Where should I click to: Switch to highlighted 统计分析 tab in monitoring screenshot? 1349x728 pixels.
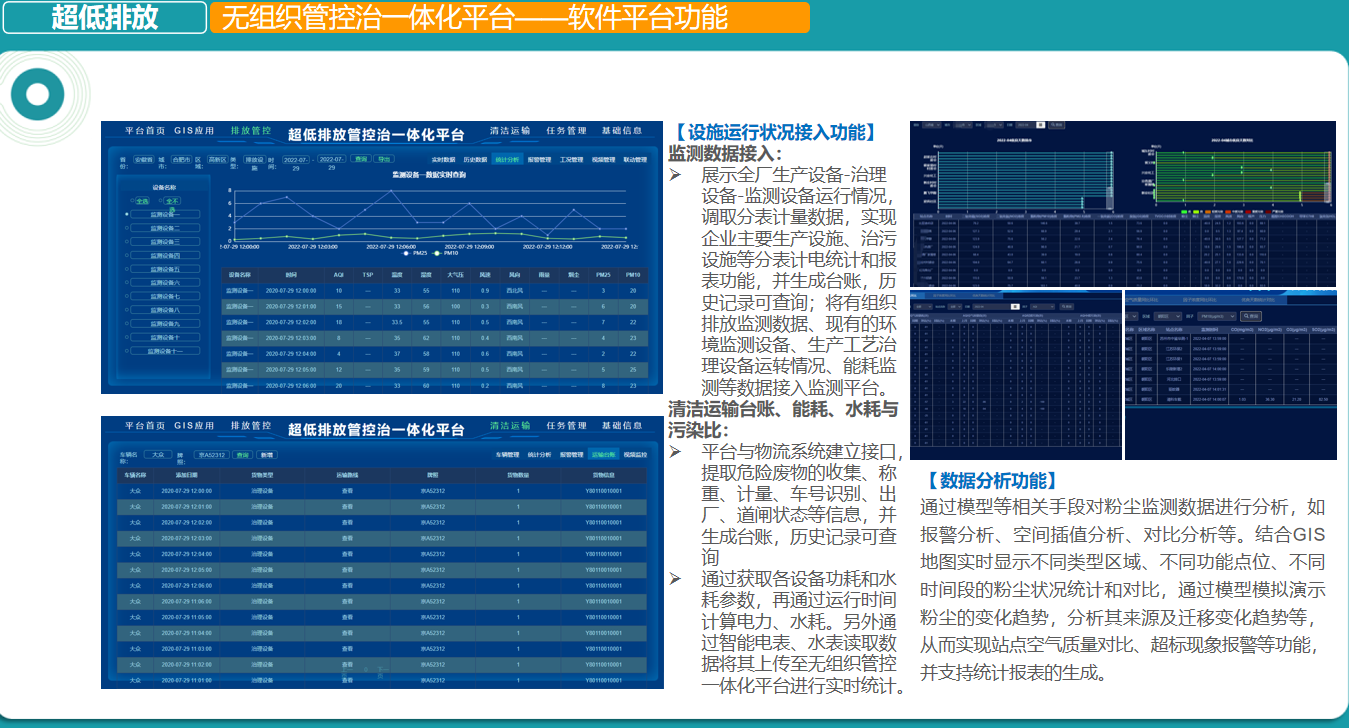click(507, 160)
